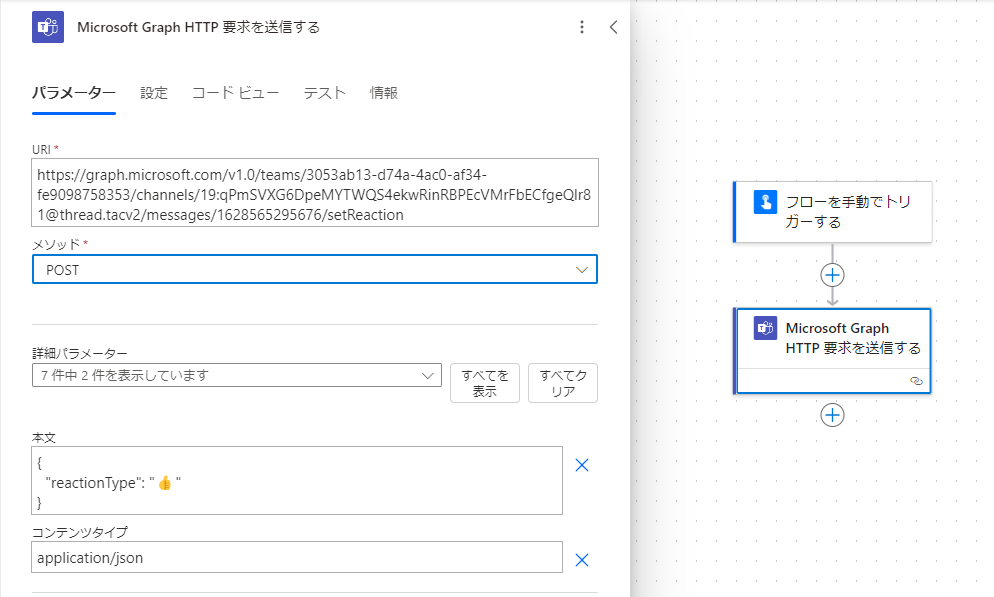The image size is (994, 597).
Task: Click the Teams icon on action card
Action: (765, 328)
